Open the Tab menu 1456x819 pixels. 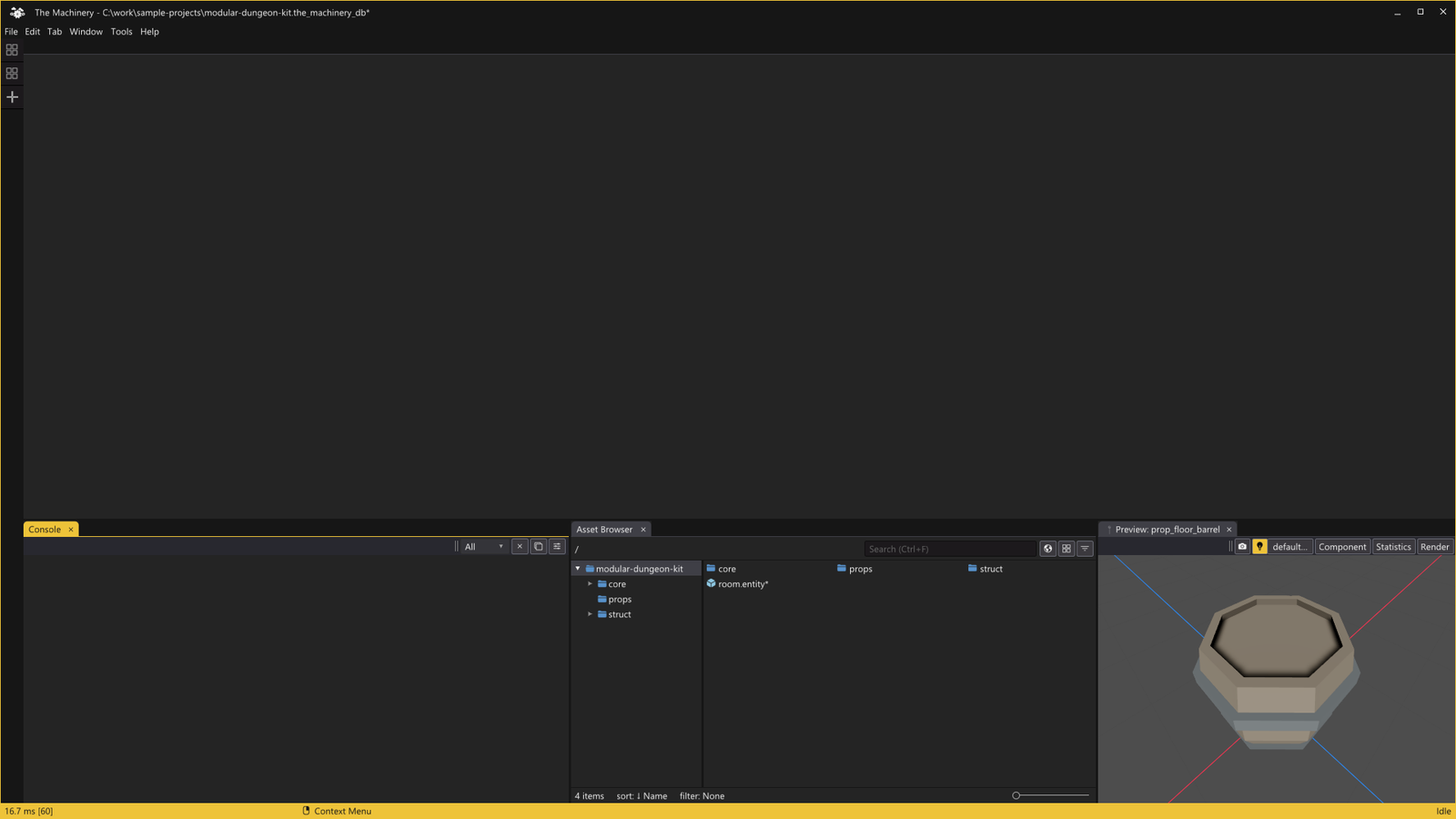click(55, 31)
